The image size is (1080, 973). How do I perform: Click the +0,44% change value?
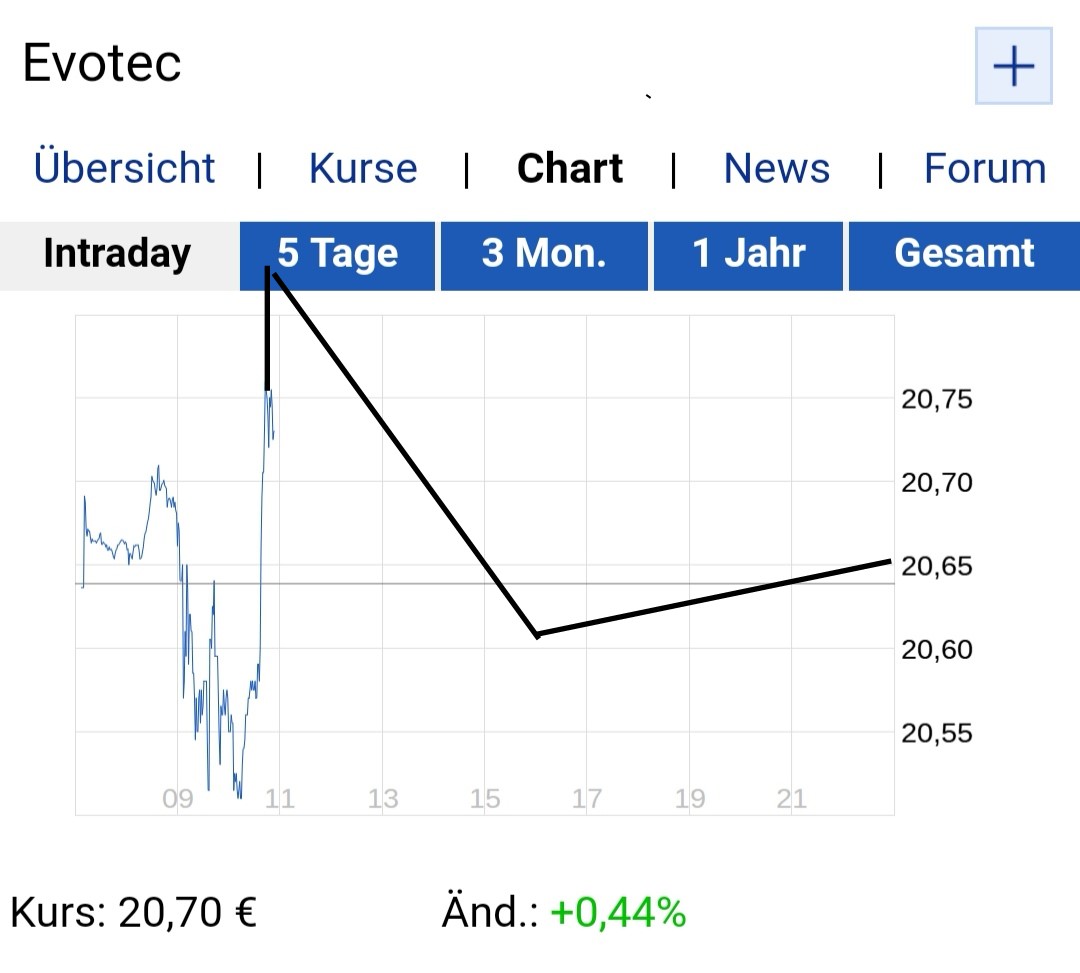tap(618, 912)
